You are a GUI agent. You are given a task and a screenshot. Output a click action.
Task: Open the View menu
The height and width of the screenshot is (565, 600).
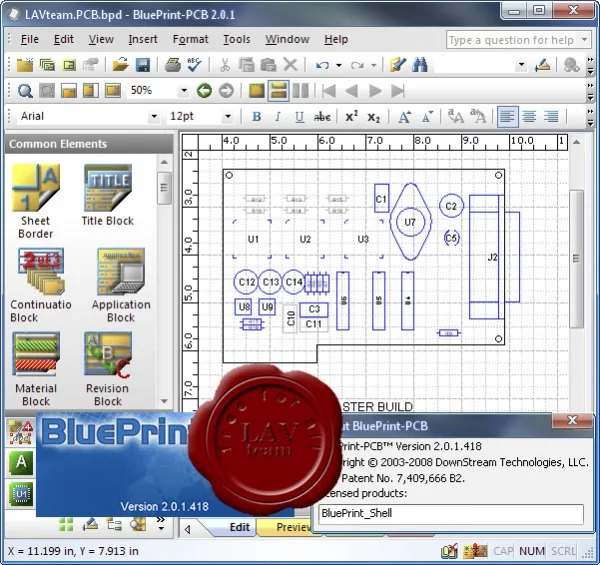tap(101, 39)
